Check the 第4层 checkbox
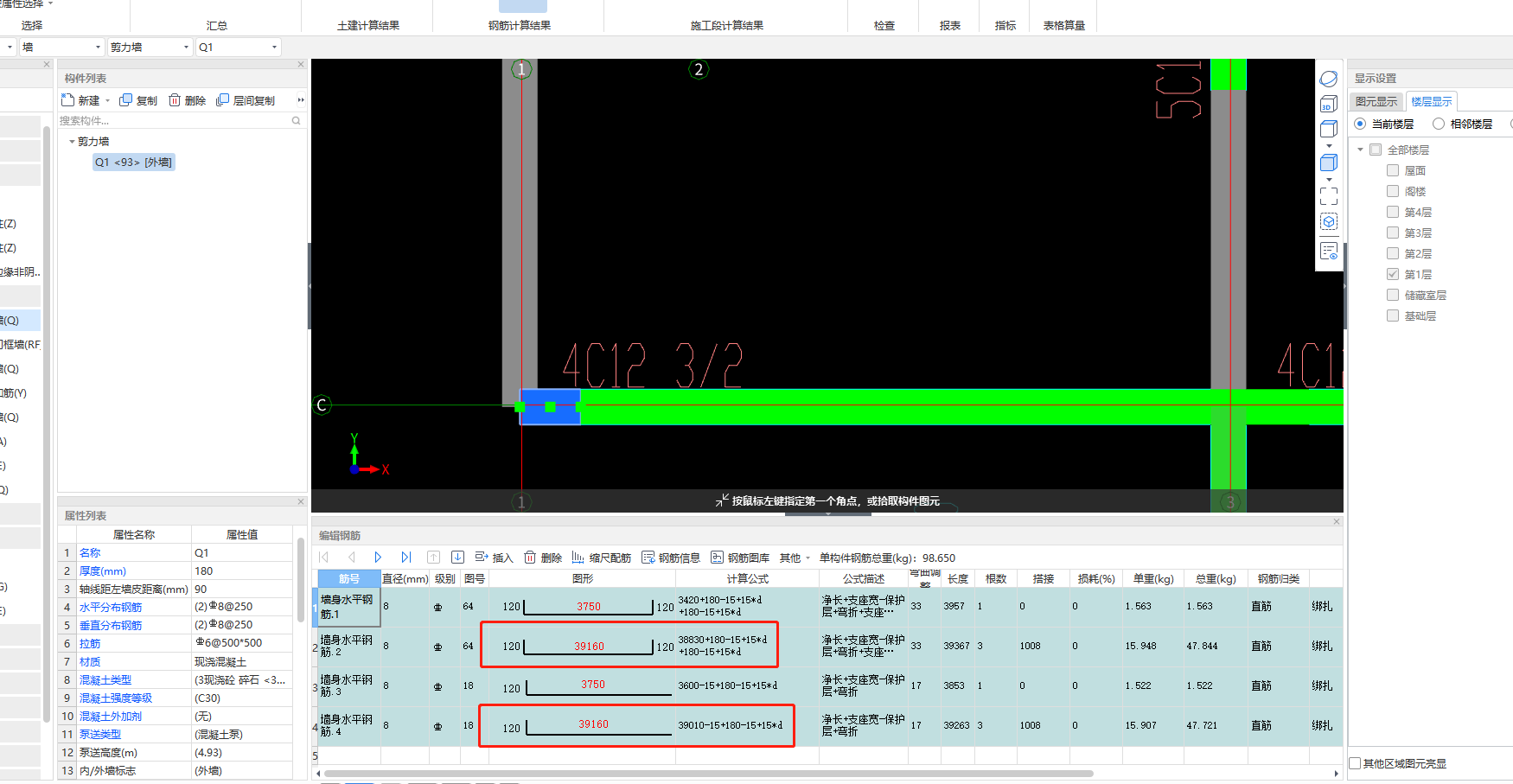The width and height of the screenshot is (1513, 784). pyautogui.click(x=1393, y=212)
